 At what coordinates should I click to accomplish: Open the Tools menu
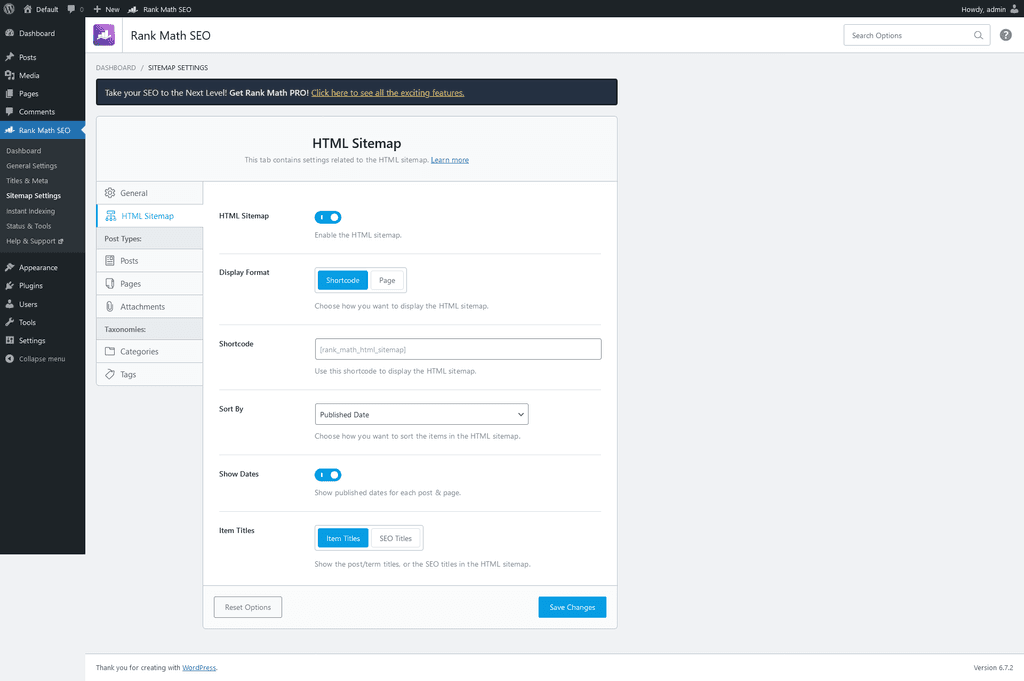coord(42,323)
